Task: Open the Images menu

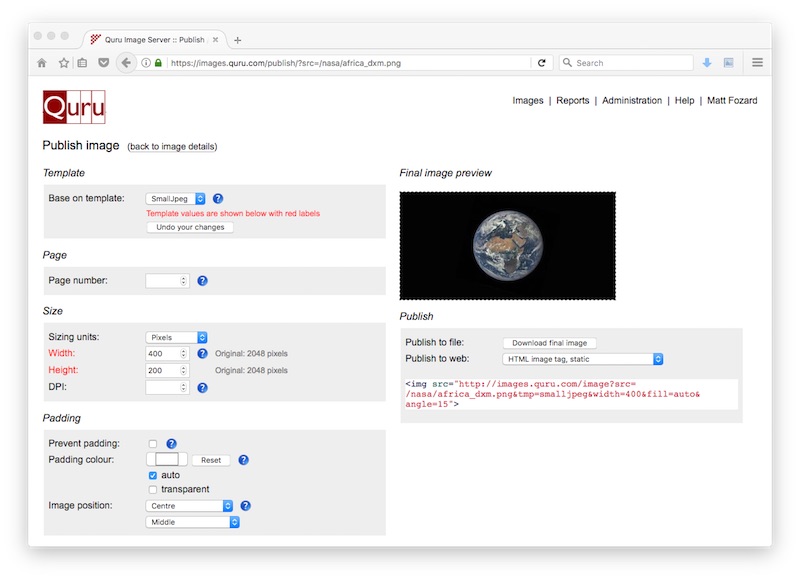Action: 528,100
